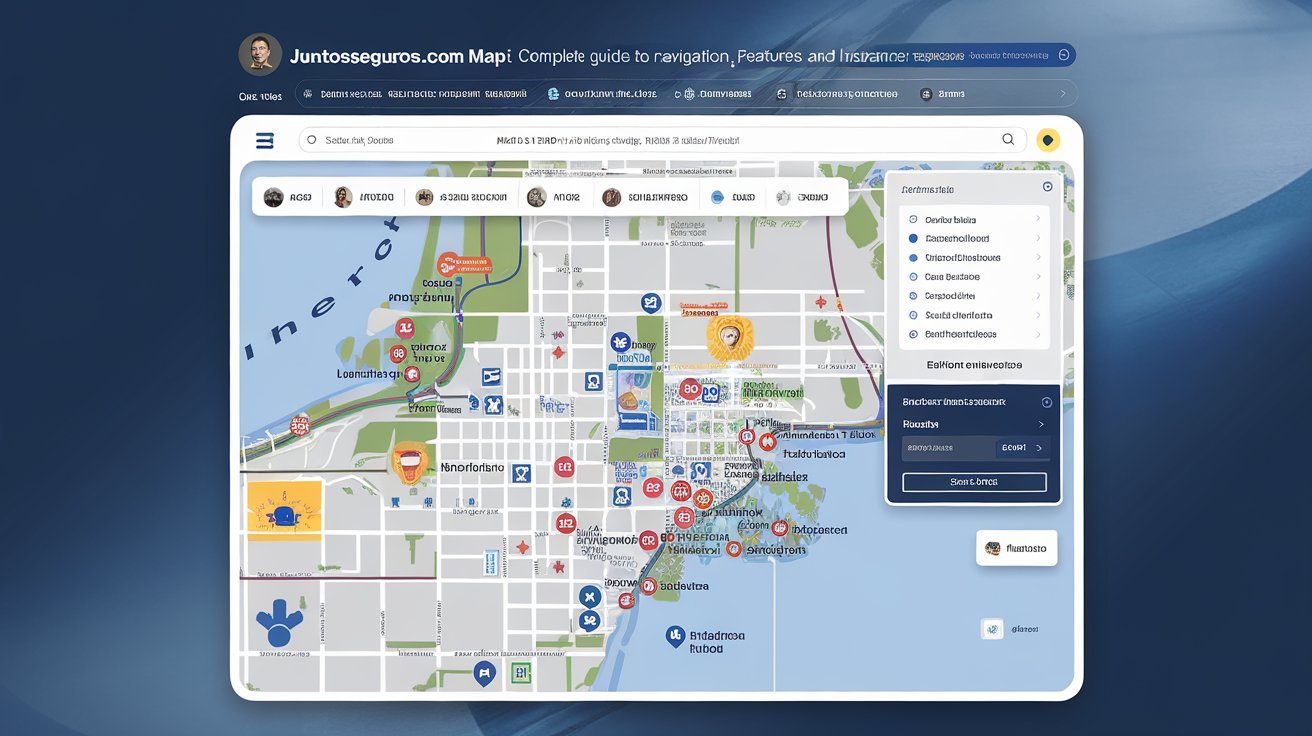This screenshot has width=1312, height=736.
Task: Click the text line between the two right-side panels
Action: 974,365
